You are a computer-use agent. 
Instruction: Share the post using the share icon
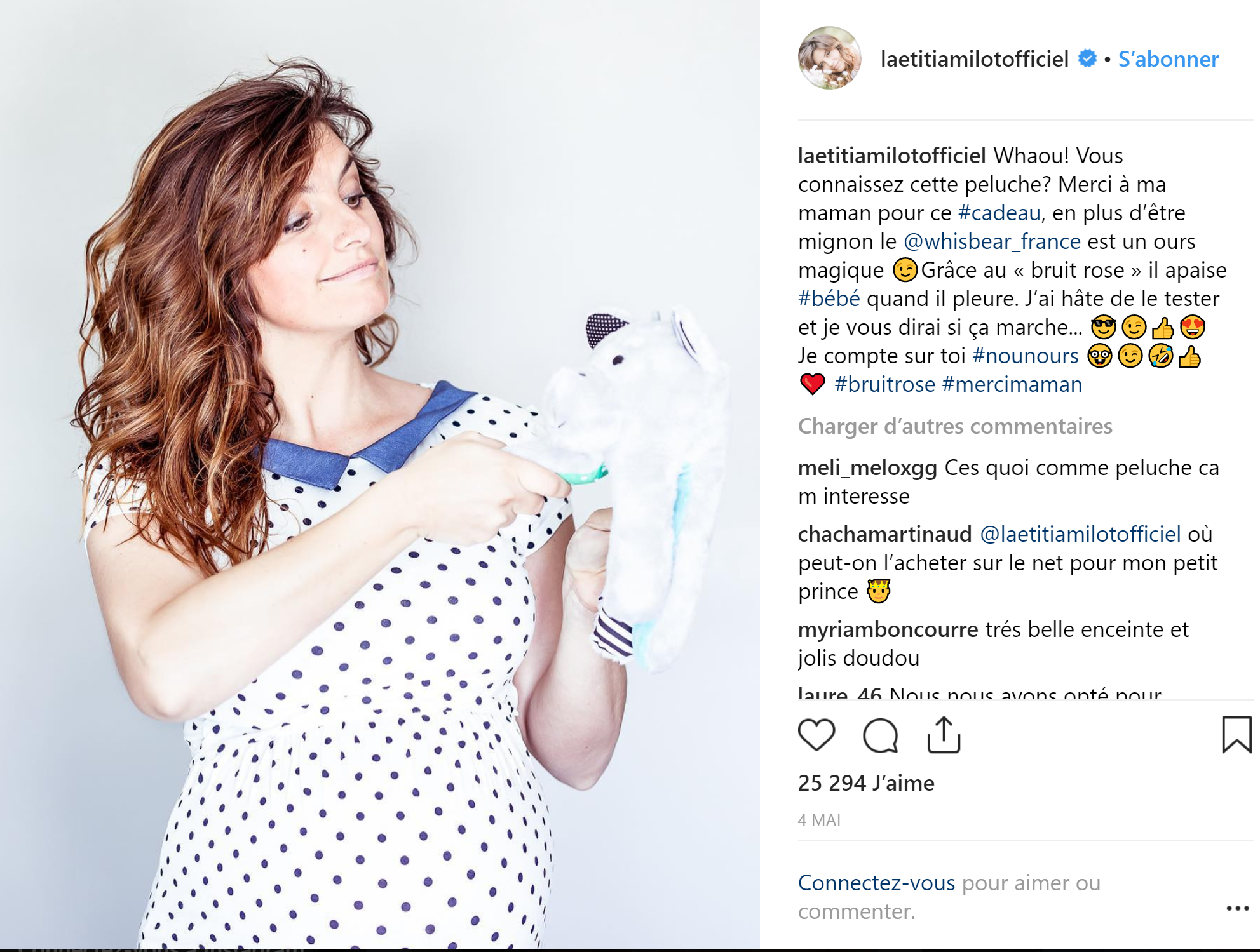coord(944,735)
